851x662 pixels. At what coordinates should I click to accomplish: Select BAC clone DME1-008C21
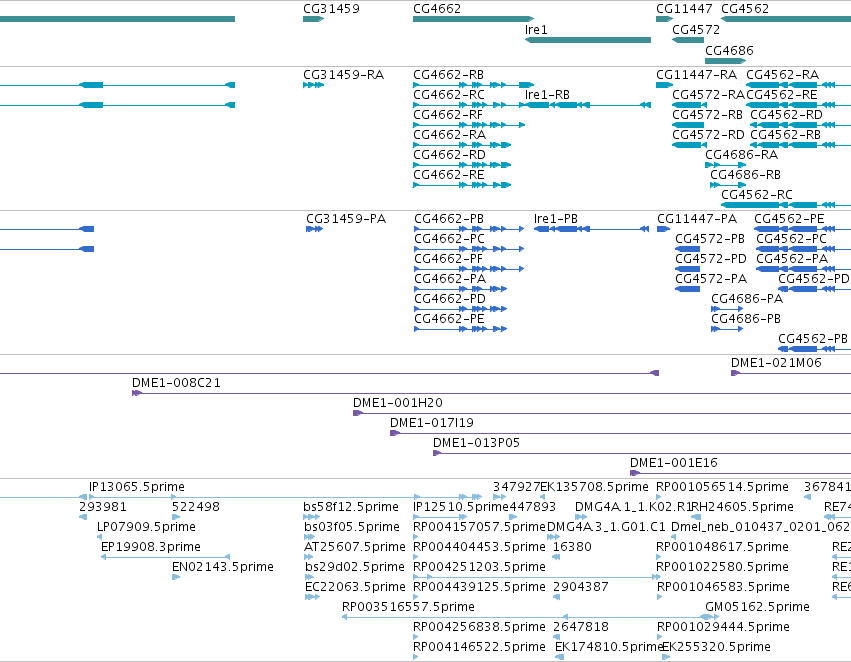click(491, 393)
